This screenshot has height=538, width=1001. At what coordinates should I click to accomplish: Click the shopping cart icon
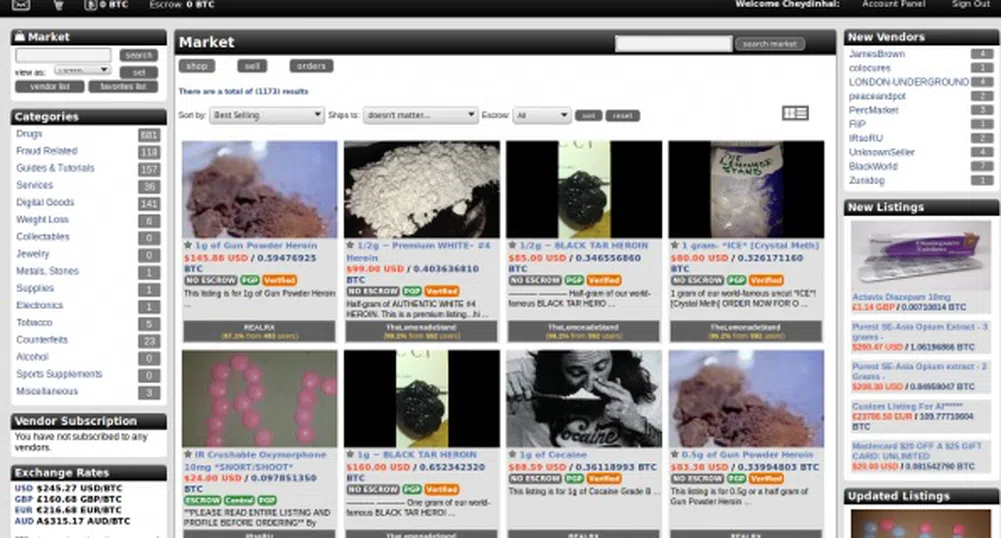point(59,5)
